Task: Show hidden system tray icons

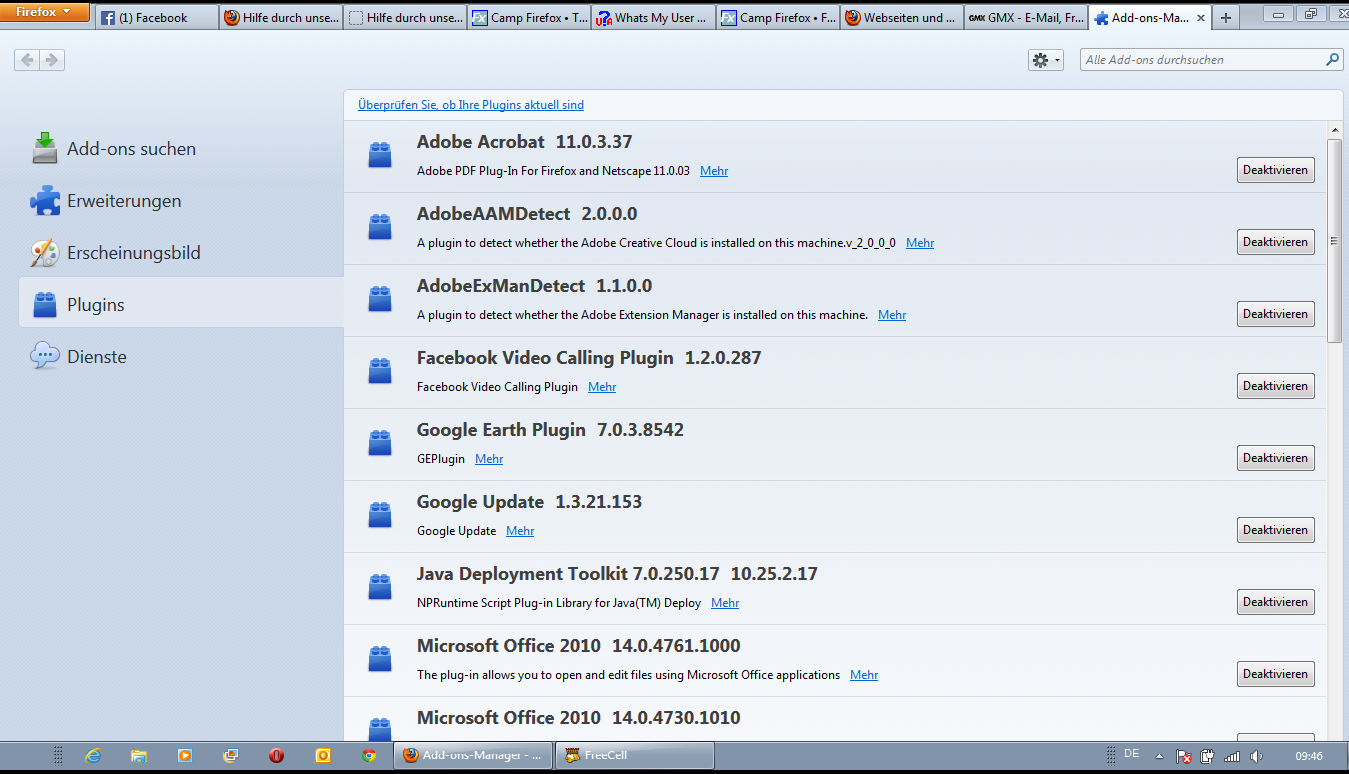Action: [x=1159, y=756]
